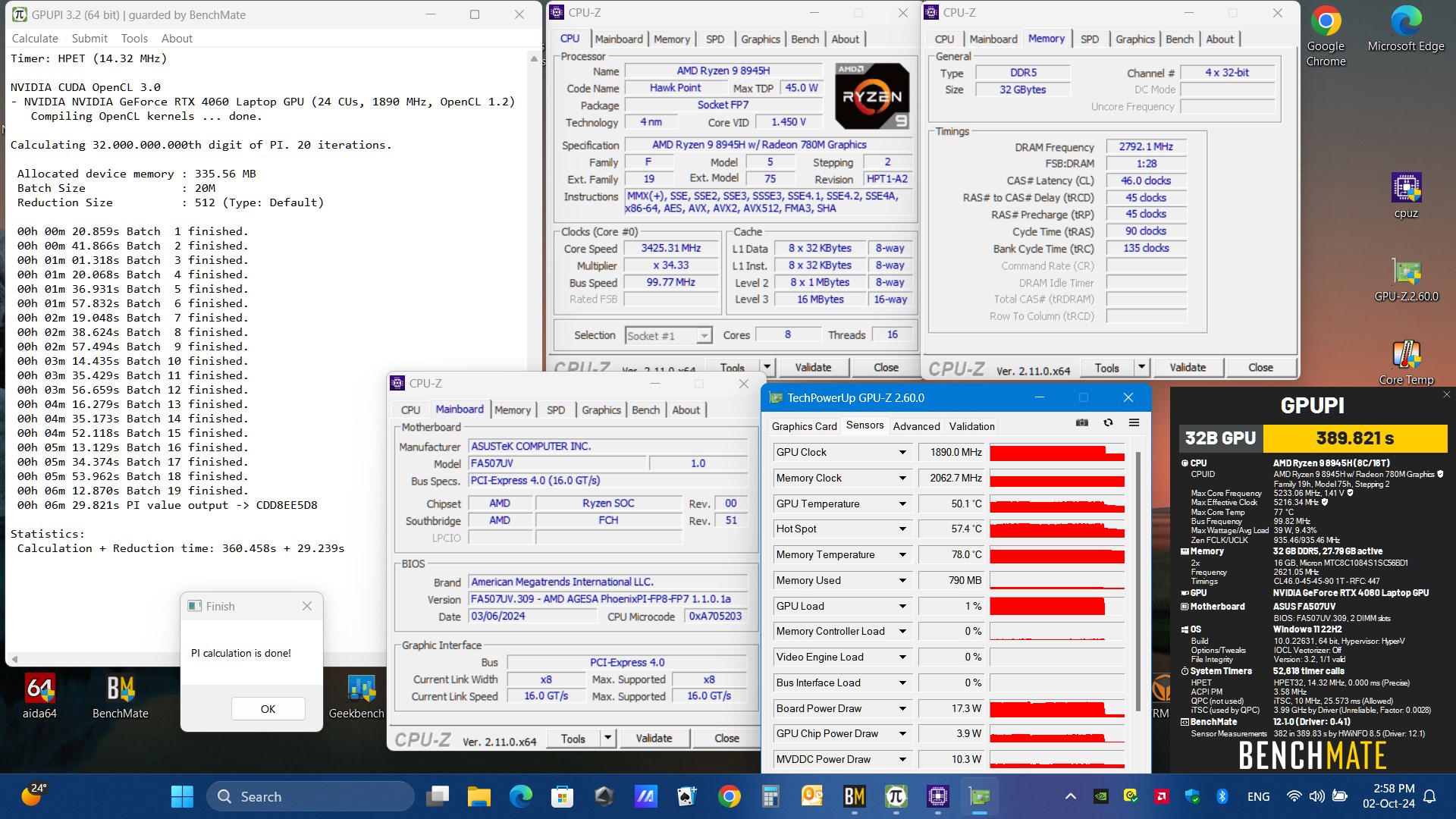Take a GPU-Z screenshot with the camera icon
The height and width of the screenshot is (819, 1456).
tap(1082, 422)
